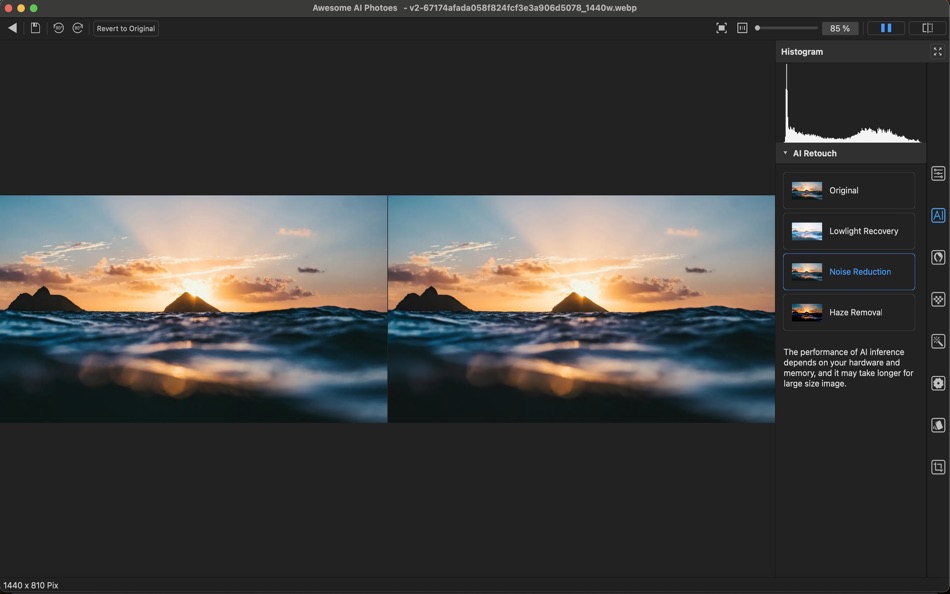Rotate image 90 degrees clockwise
The height and width of the screenshot is (594, 950).
coord(78,28)
